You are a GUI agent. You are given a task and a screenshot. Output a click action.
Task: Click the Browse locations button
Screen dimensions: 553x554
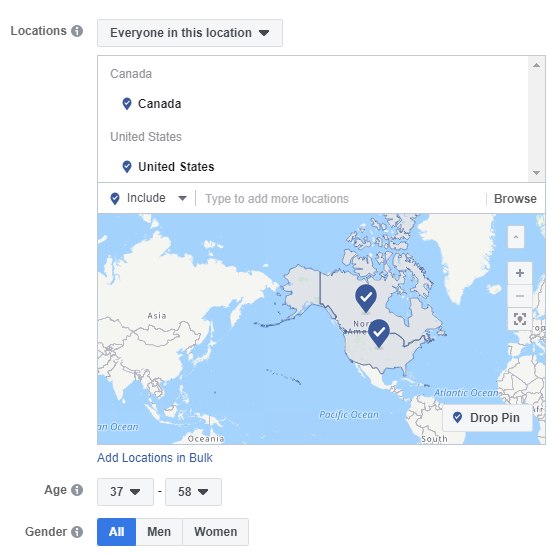click(x=515, y=199)
